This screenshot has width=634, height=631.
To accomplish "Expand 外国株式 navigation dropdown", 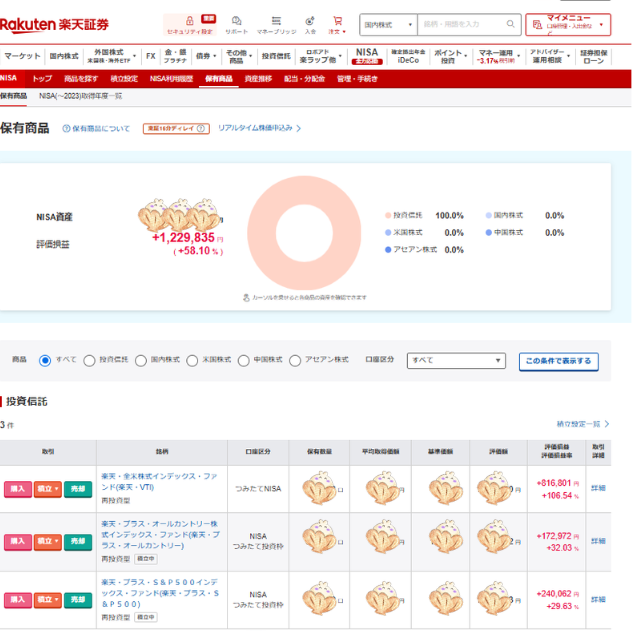I will coord(135,56).
